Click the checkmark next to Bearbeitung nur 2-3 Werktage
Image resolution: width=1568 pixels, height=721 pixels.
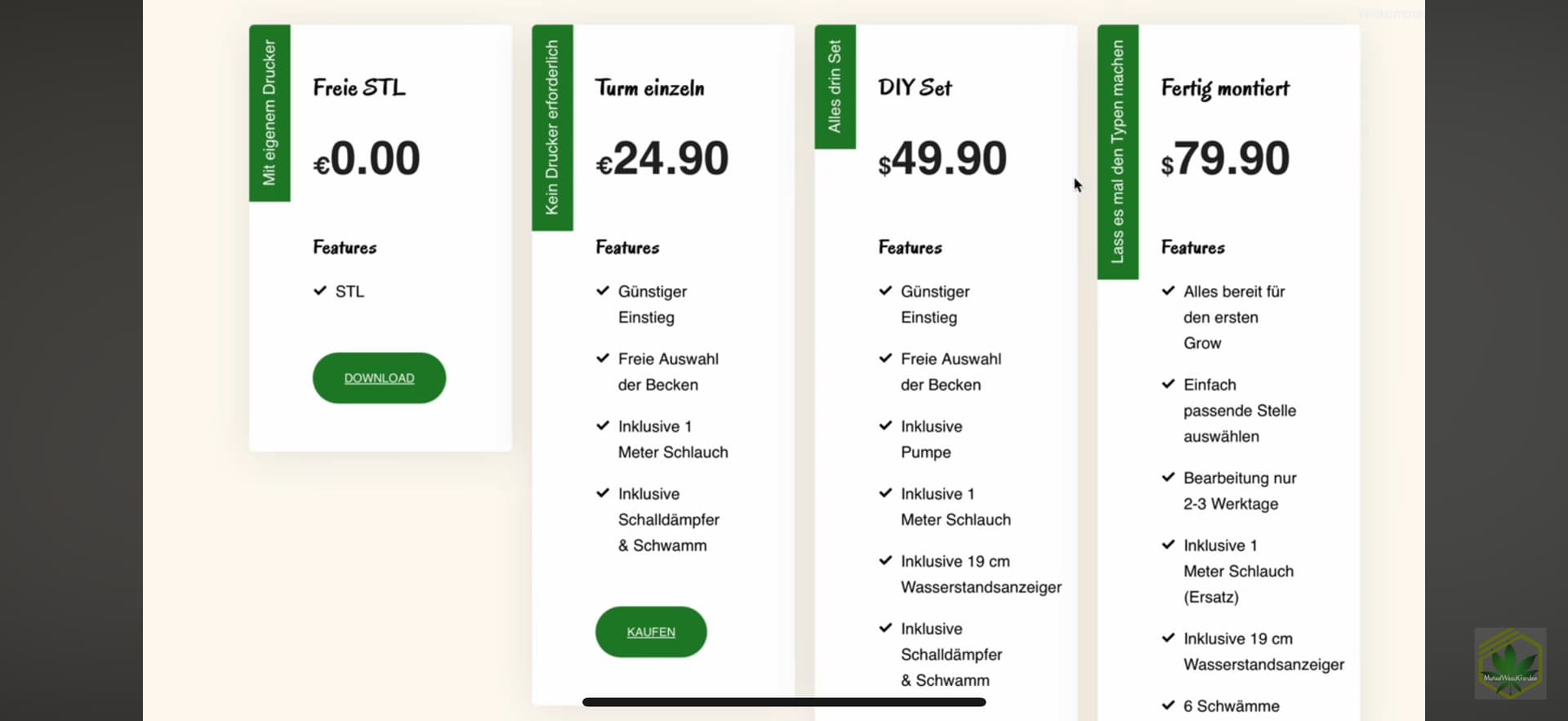click(1169, 478)
